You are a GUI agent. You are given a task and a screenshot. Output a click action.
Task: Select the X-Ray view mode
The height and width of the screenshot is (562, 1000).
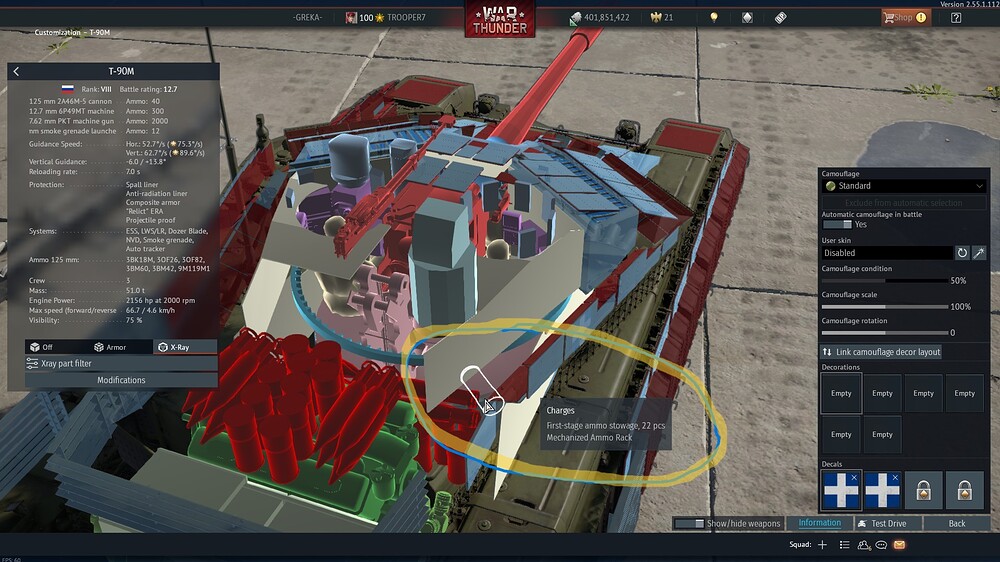pyautogui.click(x=185, y=347)
